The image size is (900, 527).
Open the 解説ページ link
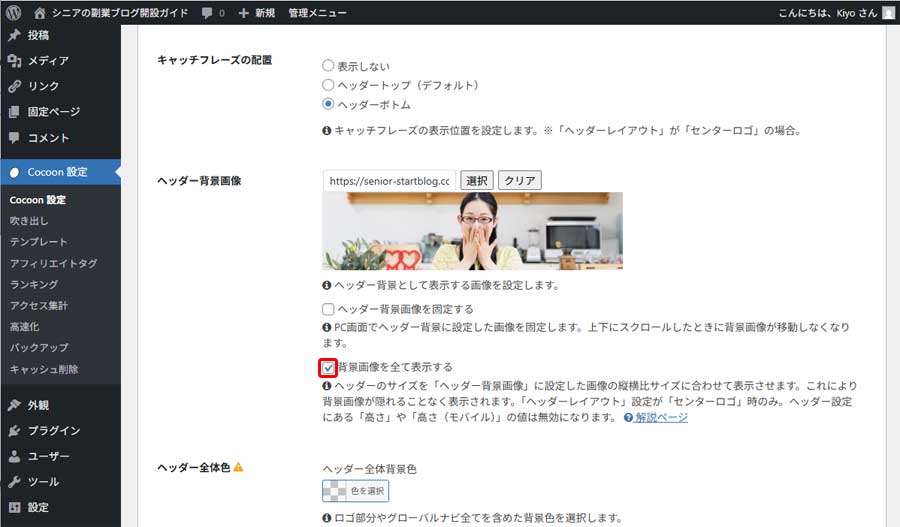click(661, 417)
